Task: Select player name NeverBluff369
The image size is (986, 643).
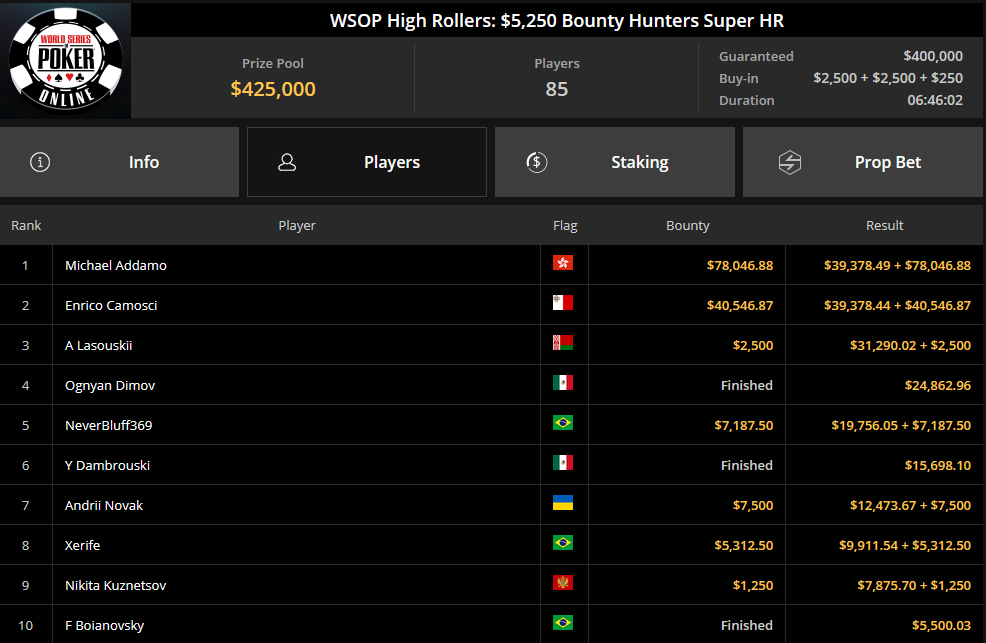Action: click(108, 426)
